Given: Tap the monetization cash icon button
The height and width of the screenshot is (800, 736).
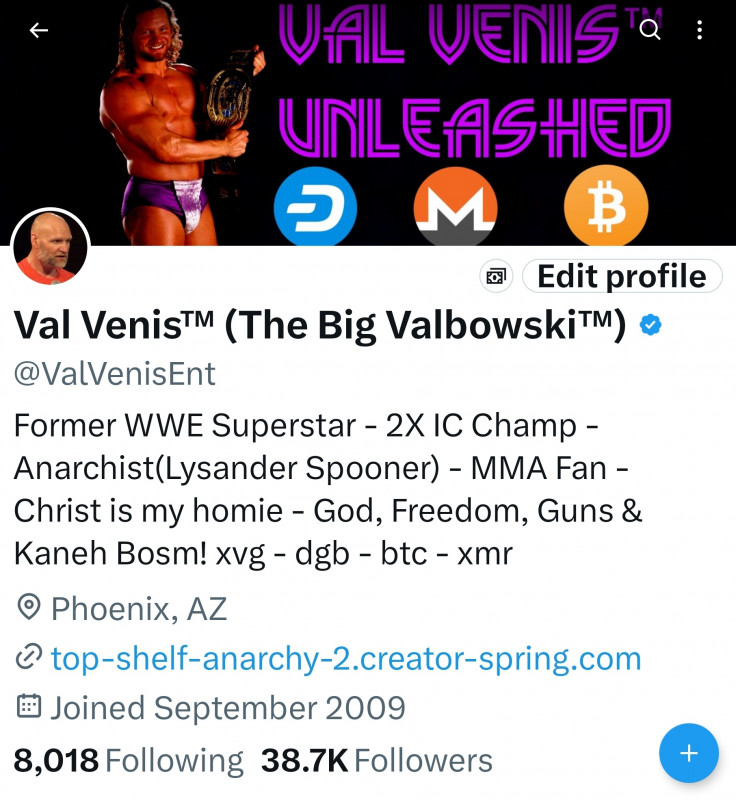Looking at the screenshot, I should tap(496, 277).
